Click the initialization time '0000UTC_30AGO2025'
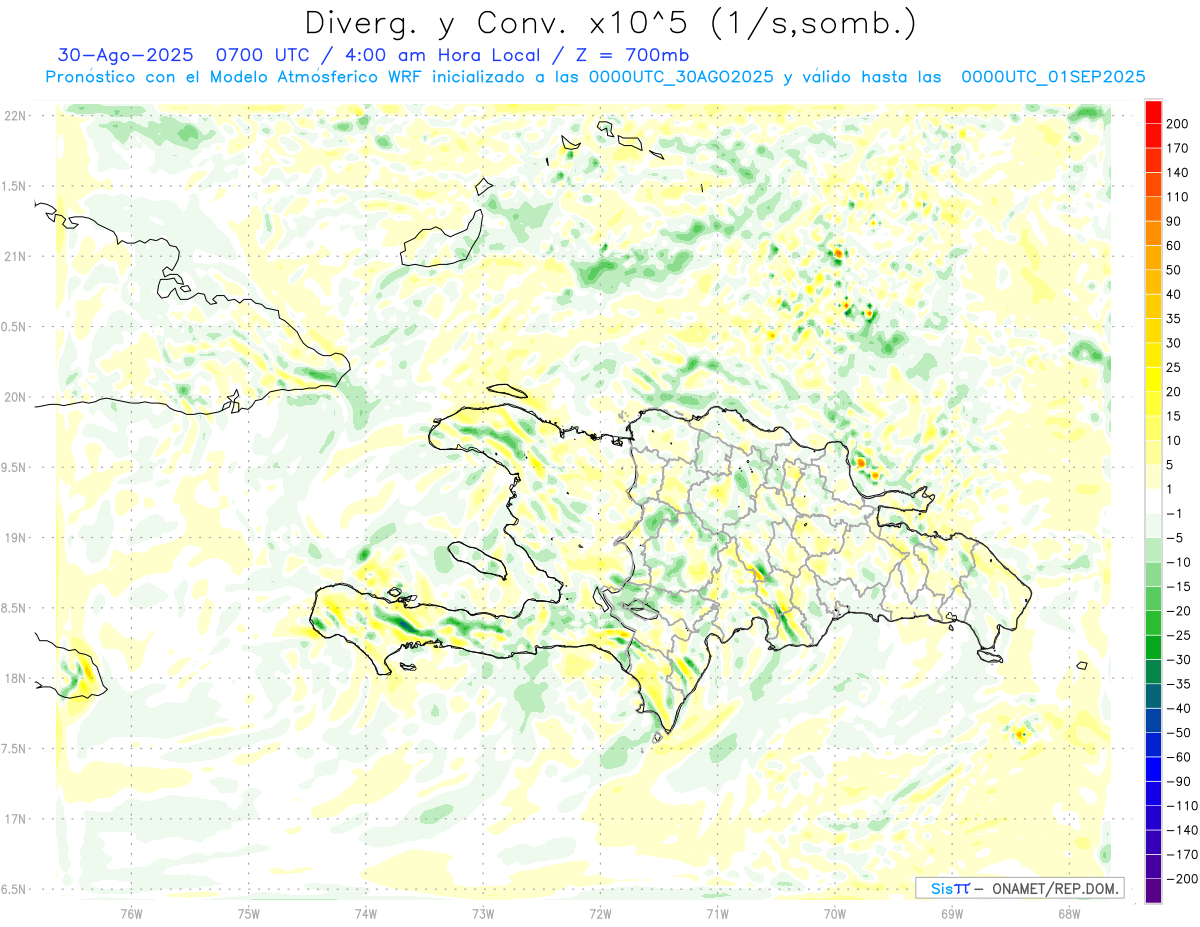Viewport: 1200px width, 927px height. tap(681, 77)
